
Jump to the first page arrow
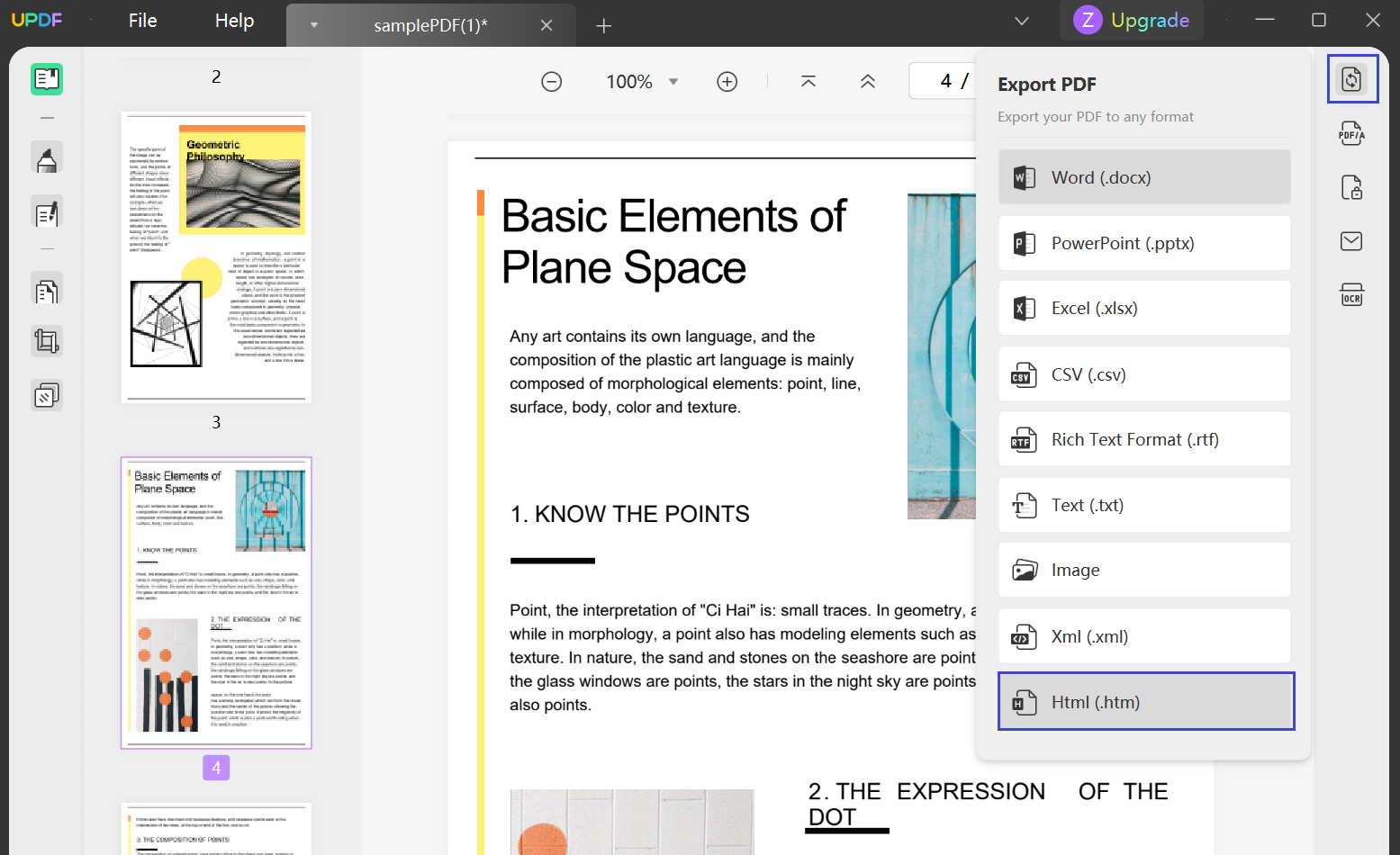pos(808,82)
